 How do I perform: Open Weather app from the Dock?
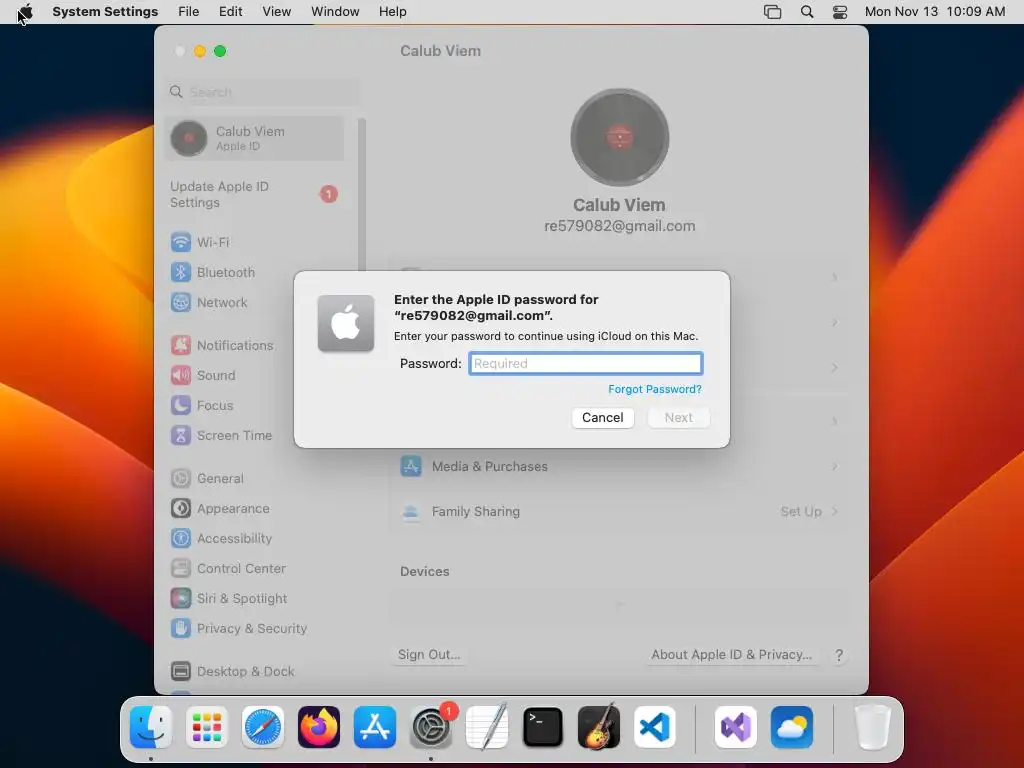(x=792, y=727)
